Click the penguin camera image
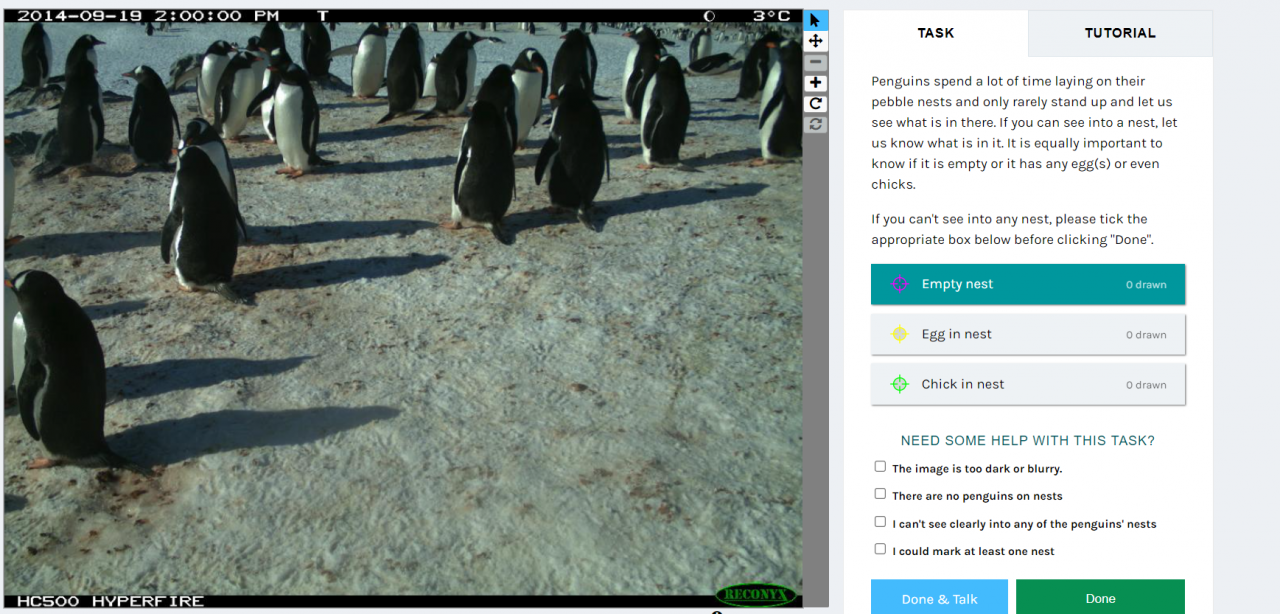Image resolution: width=1280 pixels, height=614 pixels. tap(403, 309)
